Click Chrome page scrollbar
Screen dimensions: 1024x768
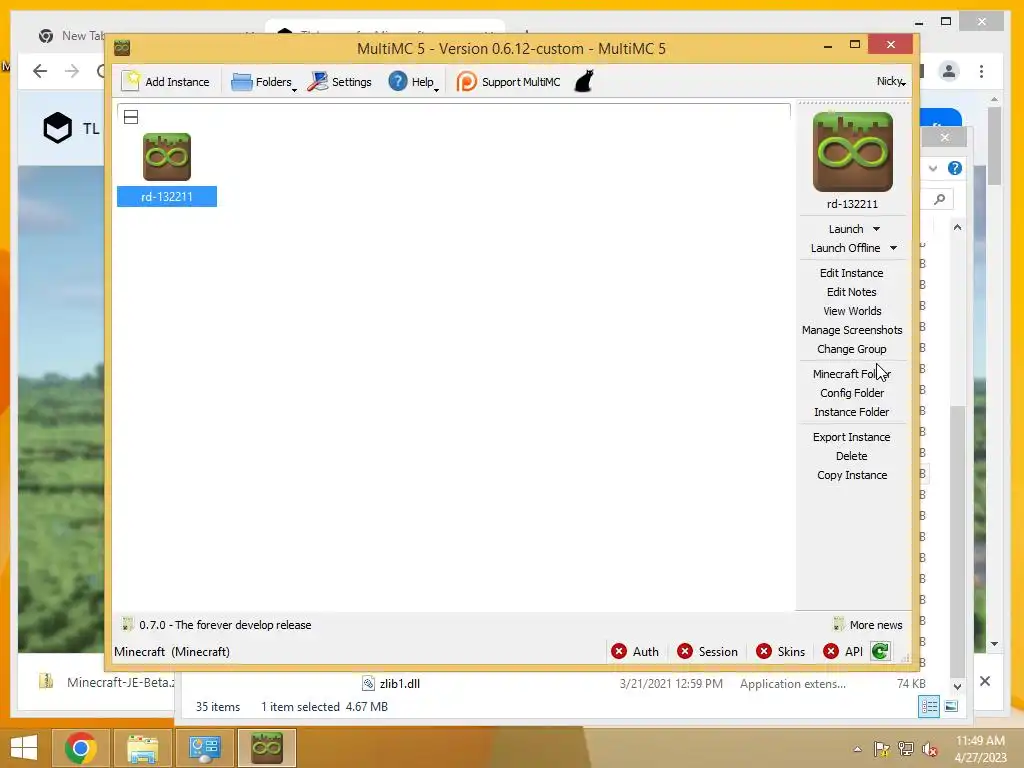(x=994, y=146)
